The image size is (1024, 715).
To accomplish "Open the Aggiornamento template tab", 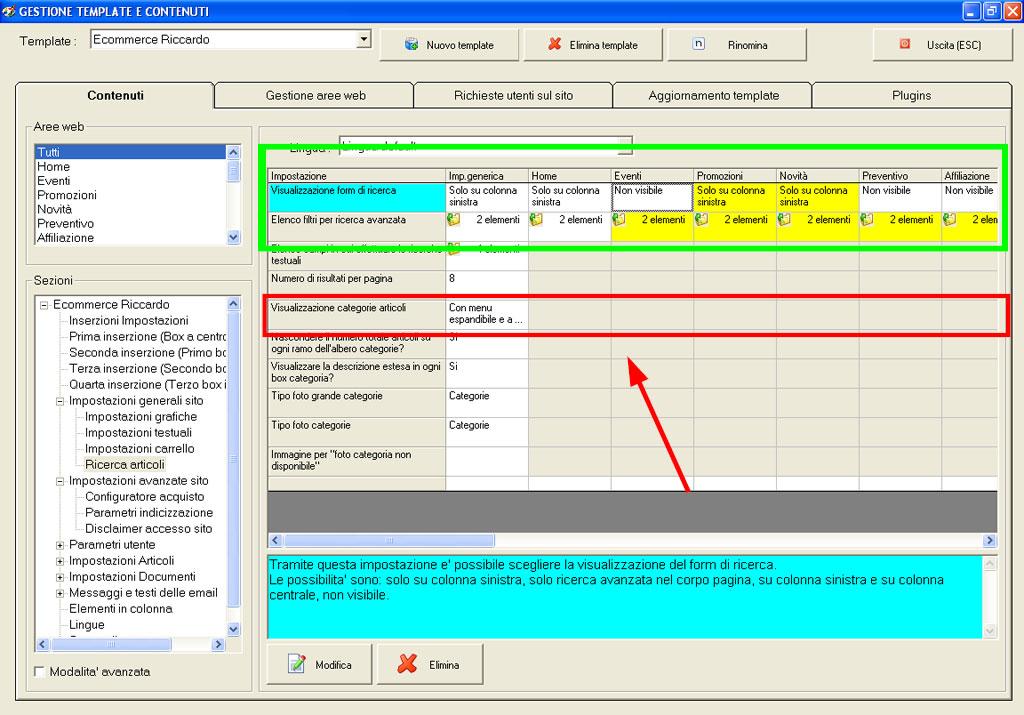I will [713, 95].
